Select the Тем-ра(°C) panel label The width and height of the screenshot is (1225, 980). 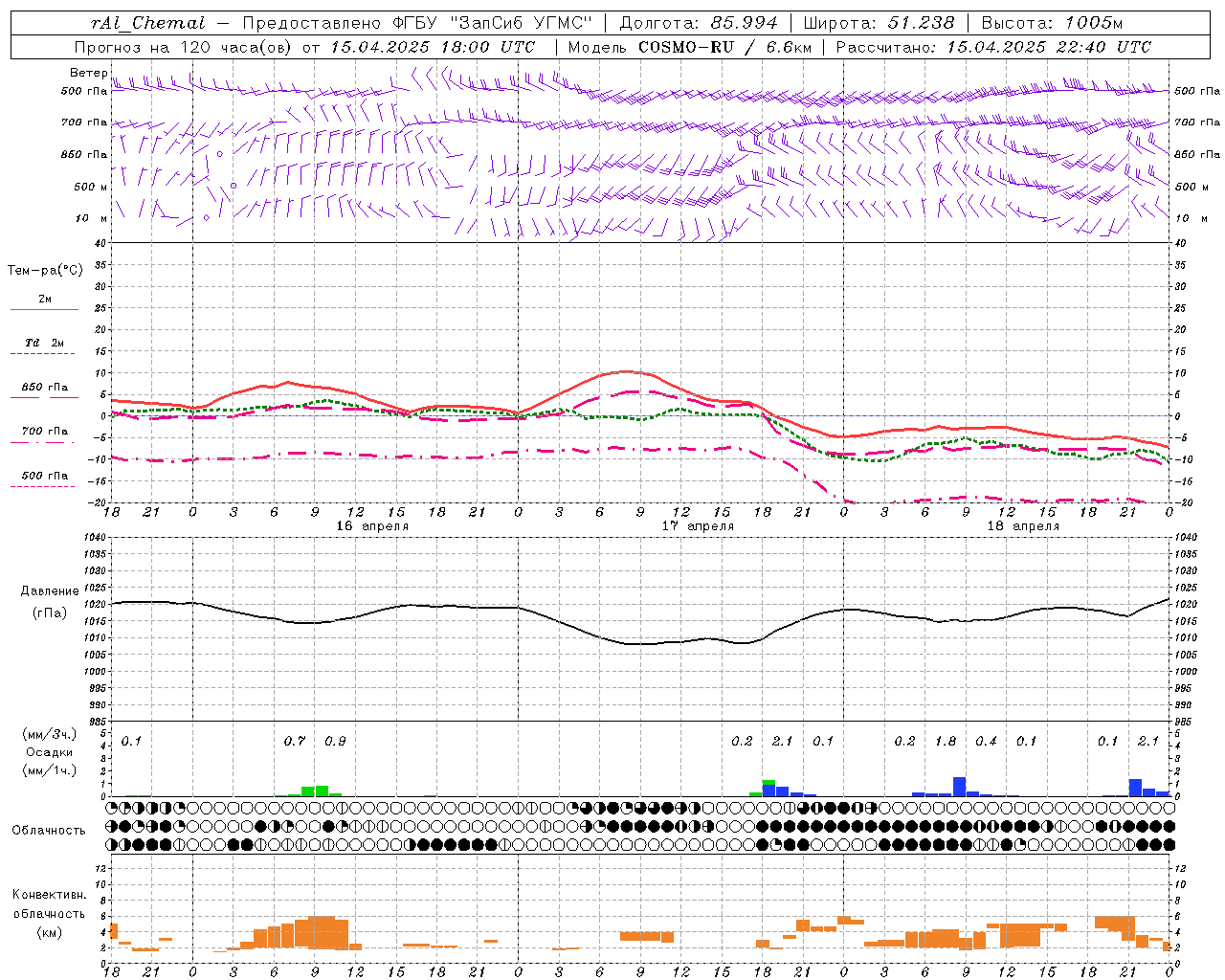pos(45,270)
